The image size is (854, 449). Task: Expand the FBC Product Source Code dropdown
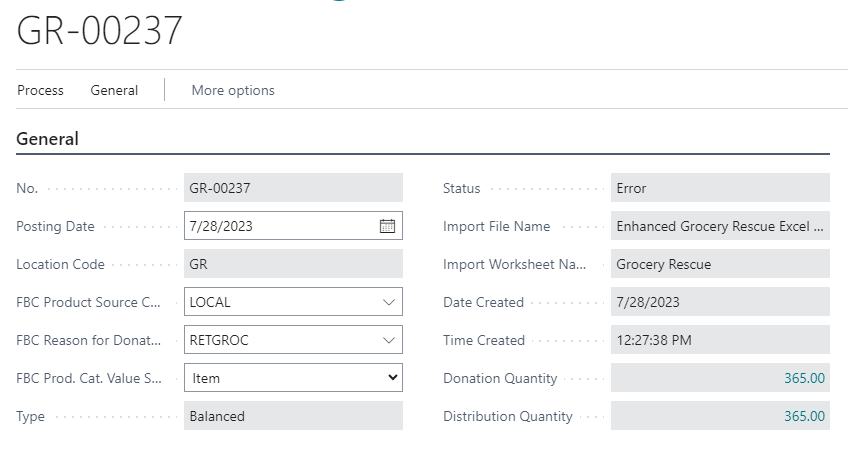pos(388,302)
